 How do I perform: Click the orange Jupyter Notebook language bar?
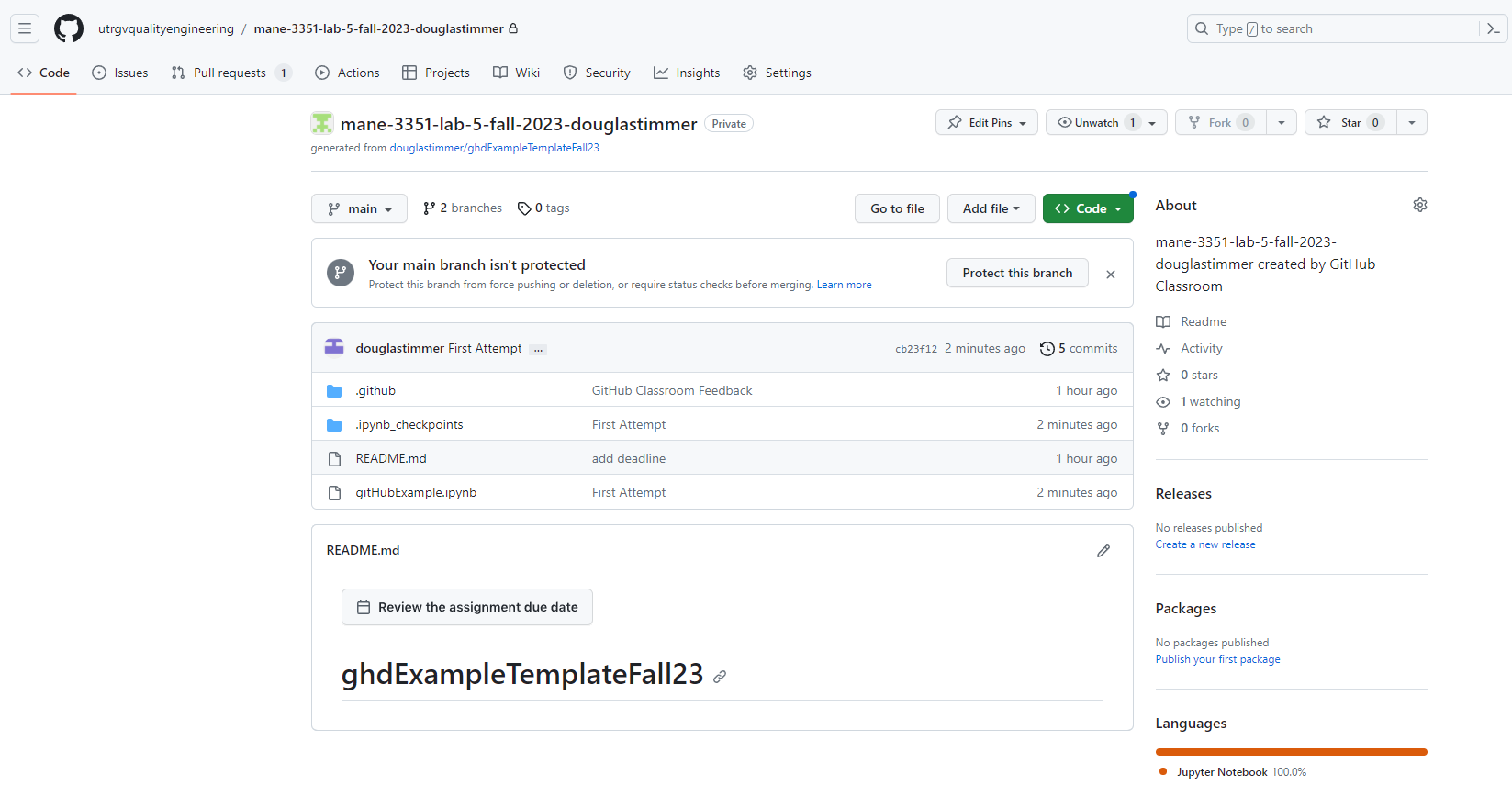pos(1291,752)
